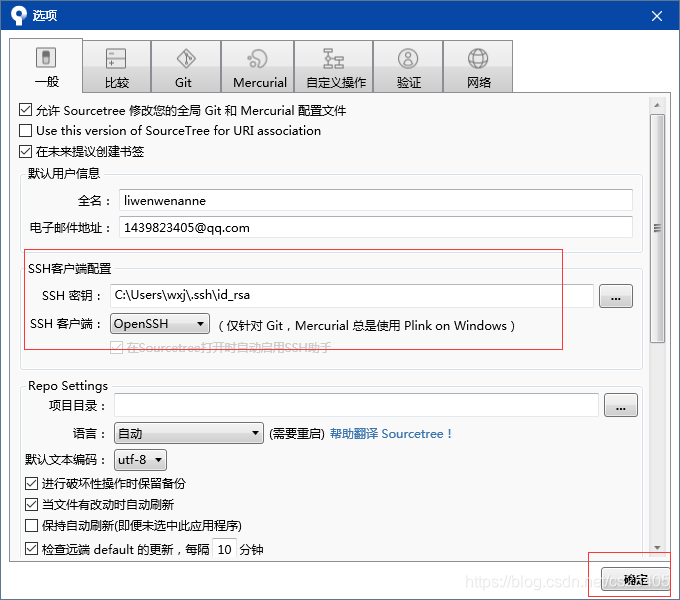Image resolution: width=680 pixels, height=600 pixels.
Task: Enable 保持自动刷新 even when app not selected
Action: (x=31, y=525)
